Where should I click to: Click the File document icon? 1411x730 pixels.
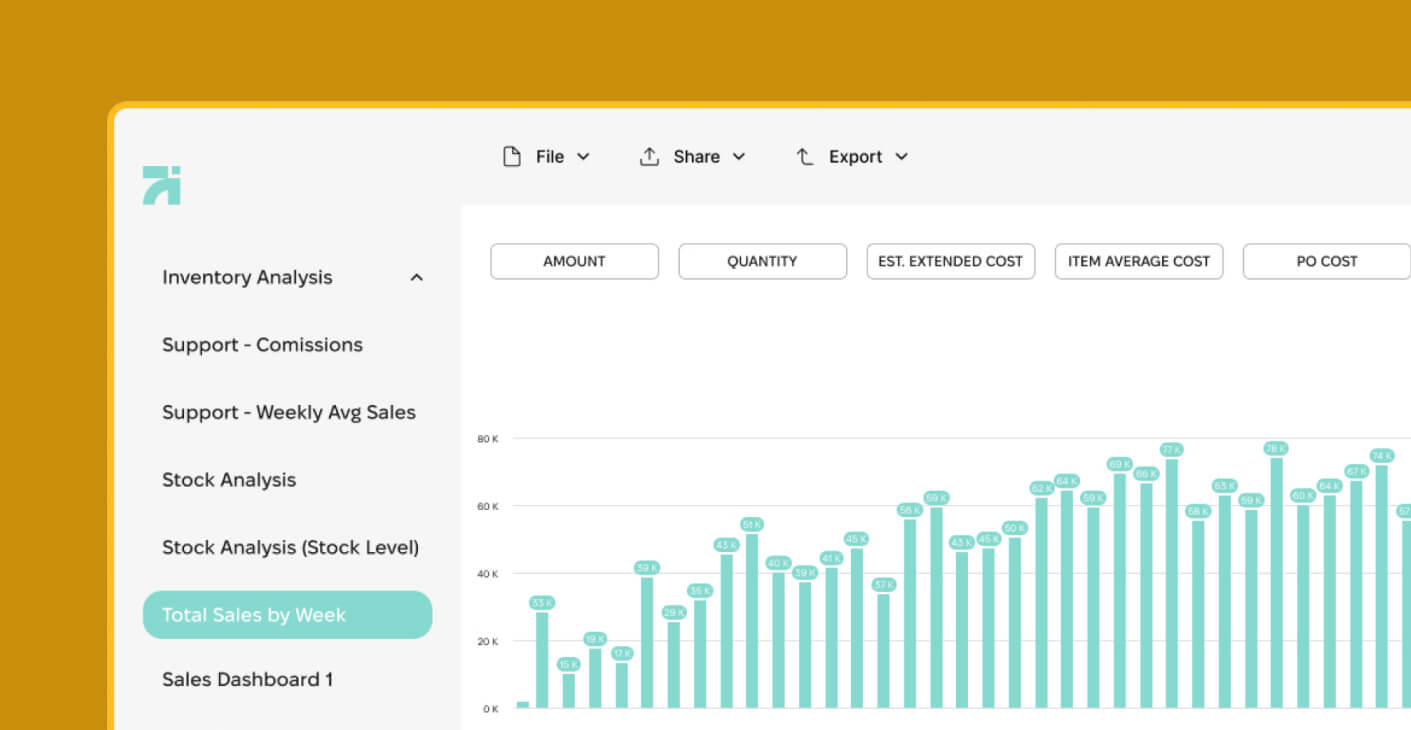pyautogui.click(x=512, y=157)
